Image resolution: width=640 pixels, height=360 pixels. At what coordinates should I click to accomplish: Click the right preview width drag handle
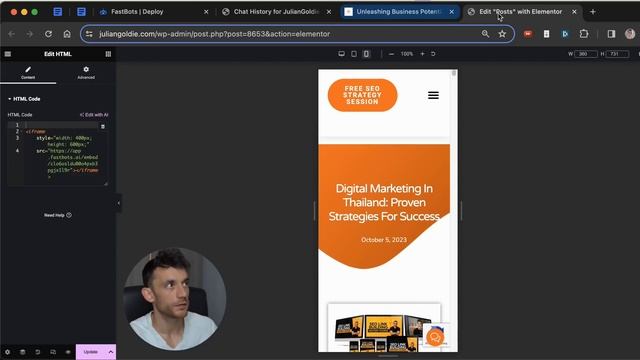461,211
